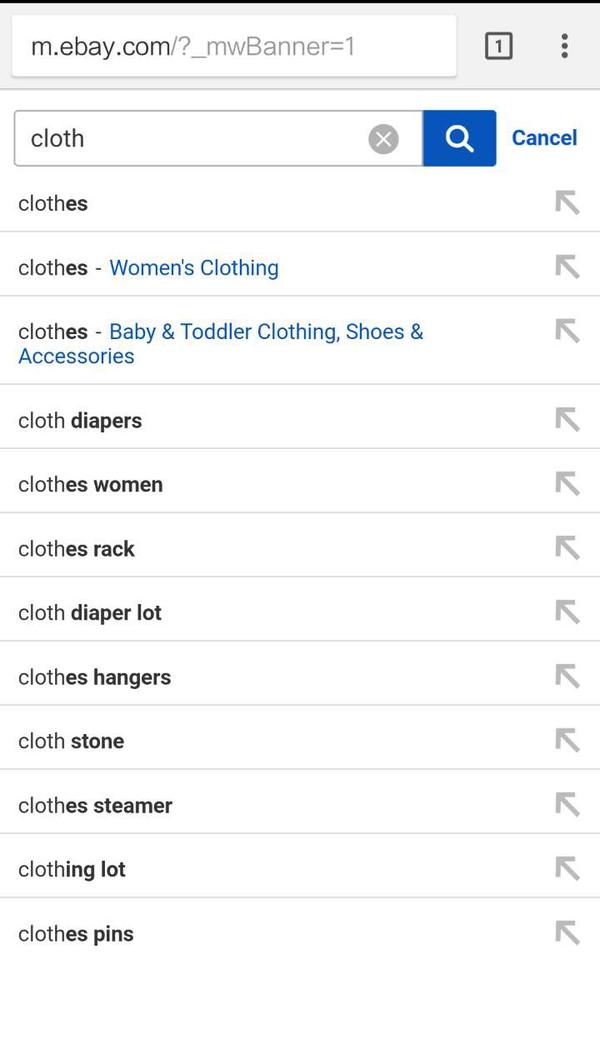Cancel the search

(544, 138)
